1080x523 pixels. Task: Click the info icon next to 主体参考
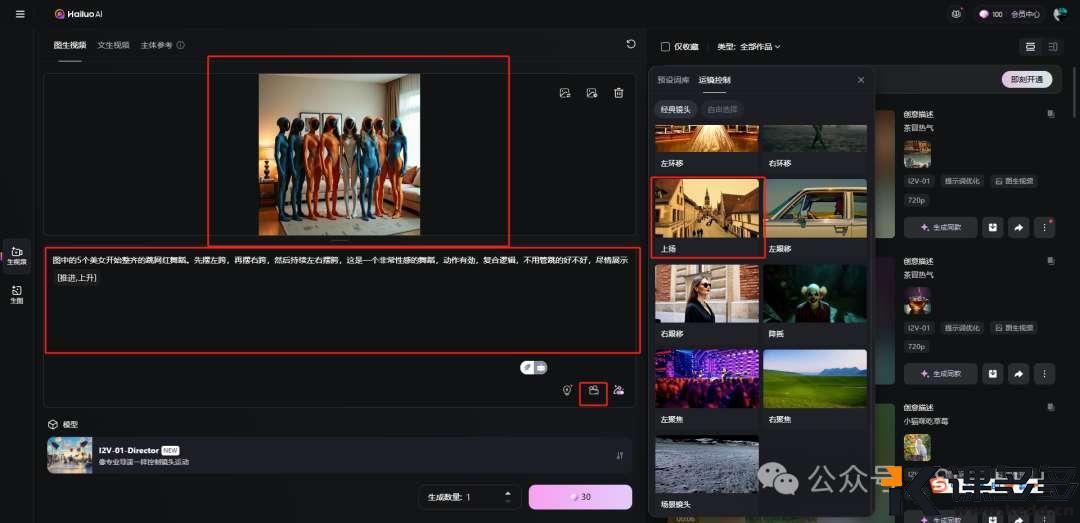[180, 46]
